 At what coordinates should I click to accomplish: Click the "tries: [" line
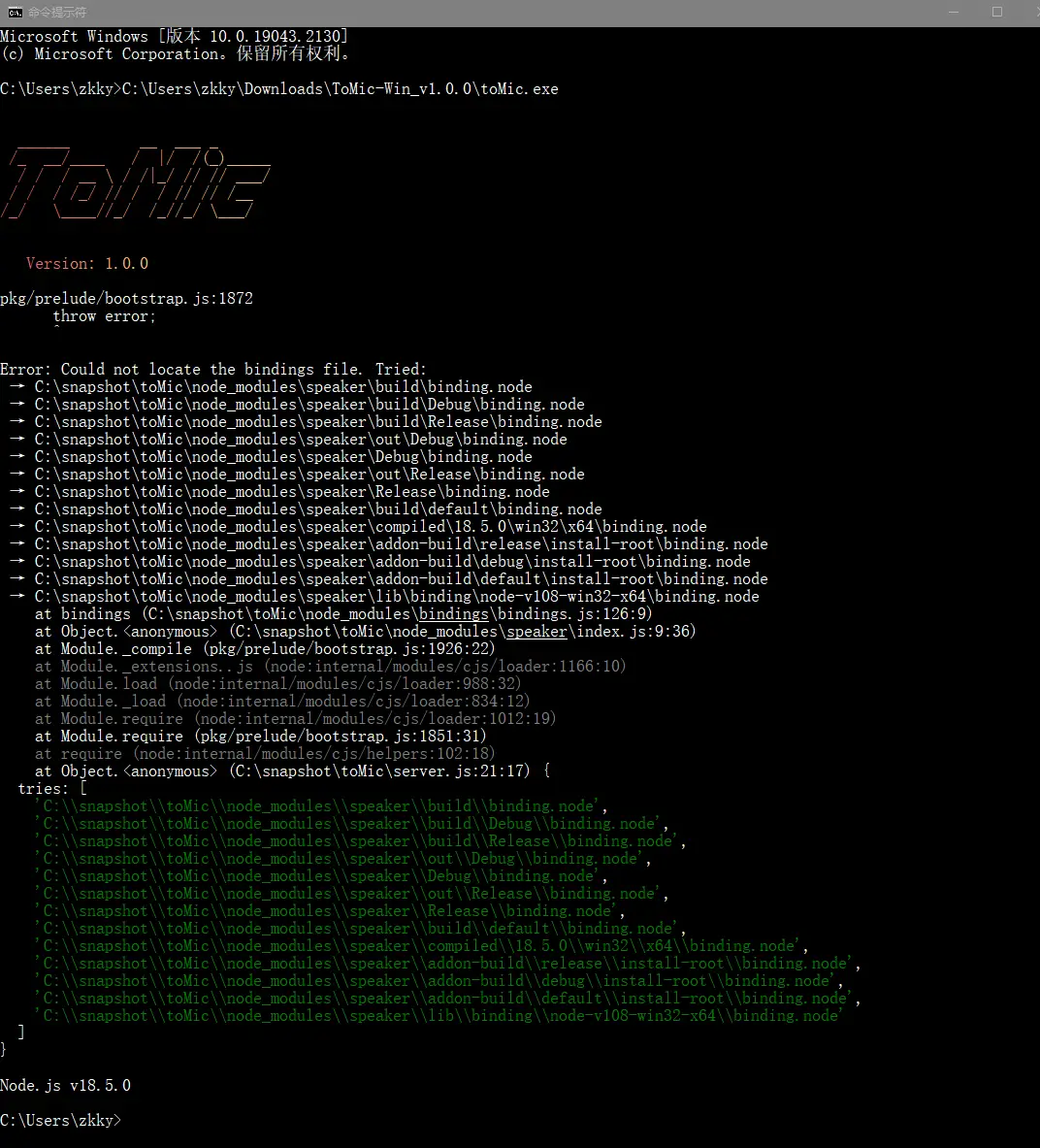pos(52,789)
